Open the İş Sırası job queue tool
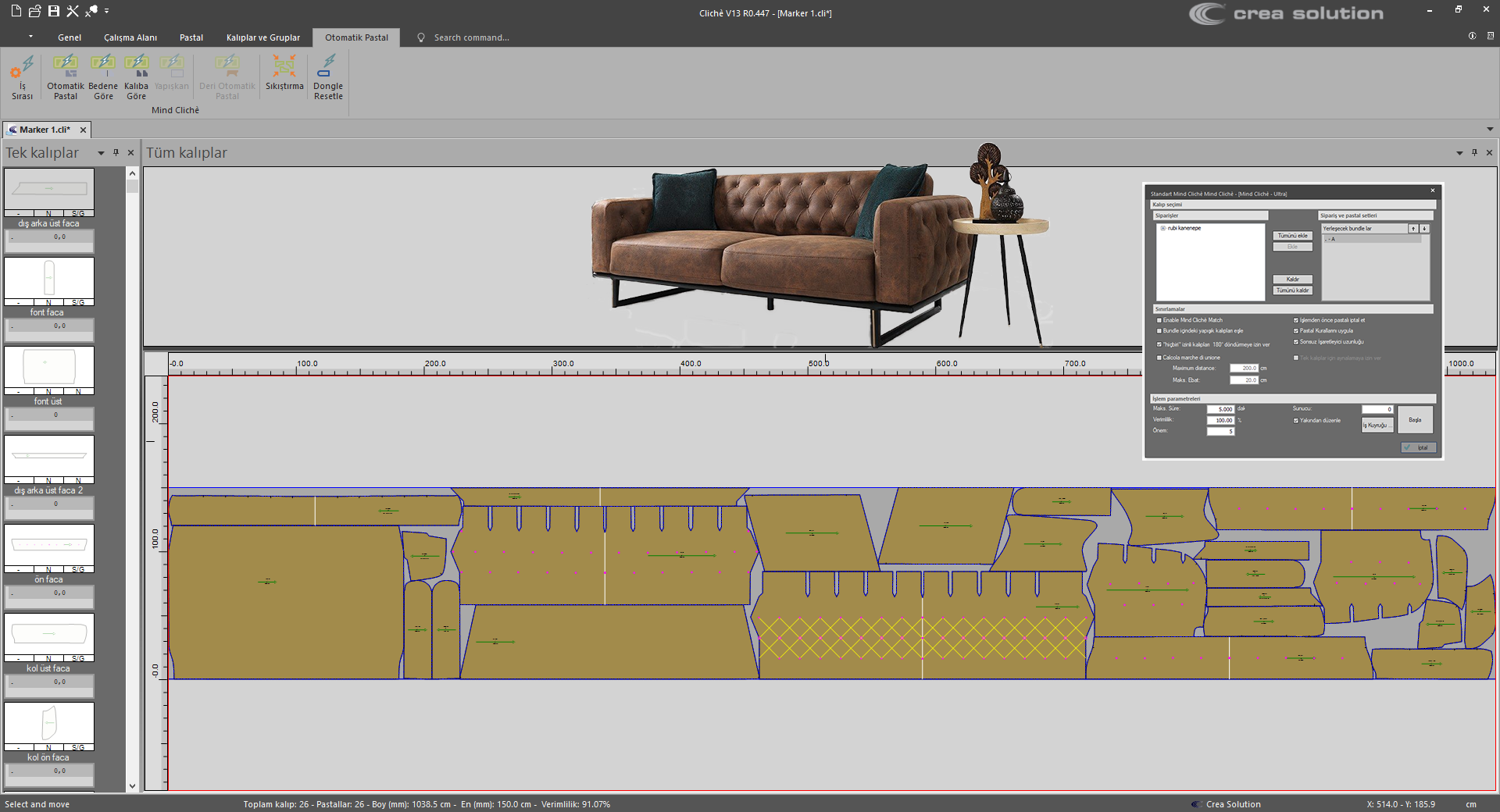The image size is (1500, 812). 22,77
